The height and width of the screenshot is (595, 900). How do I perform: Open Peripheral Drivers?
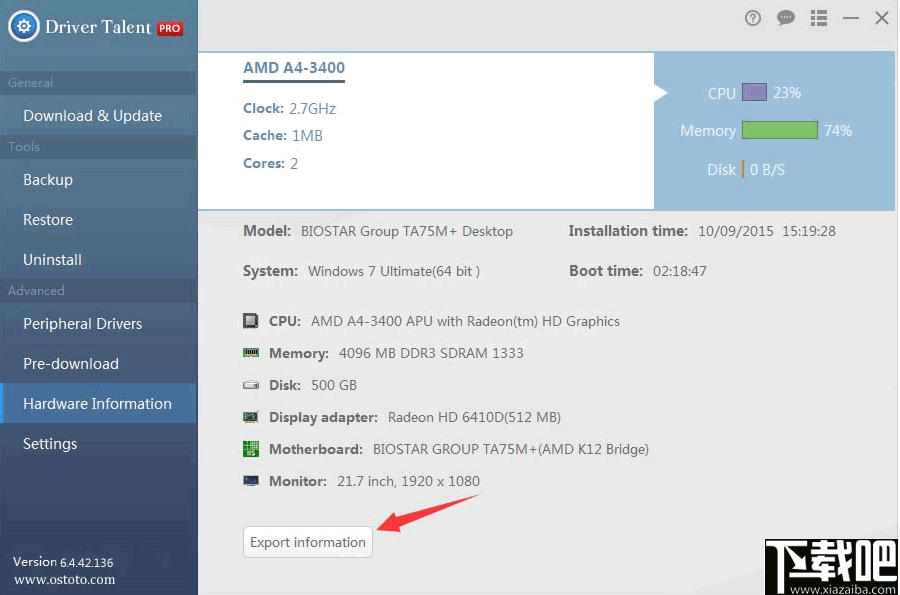click(x=82, y=323)
